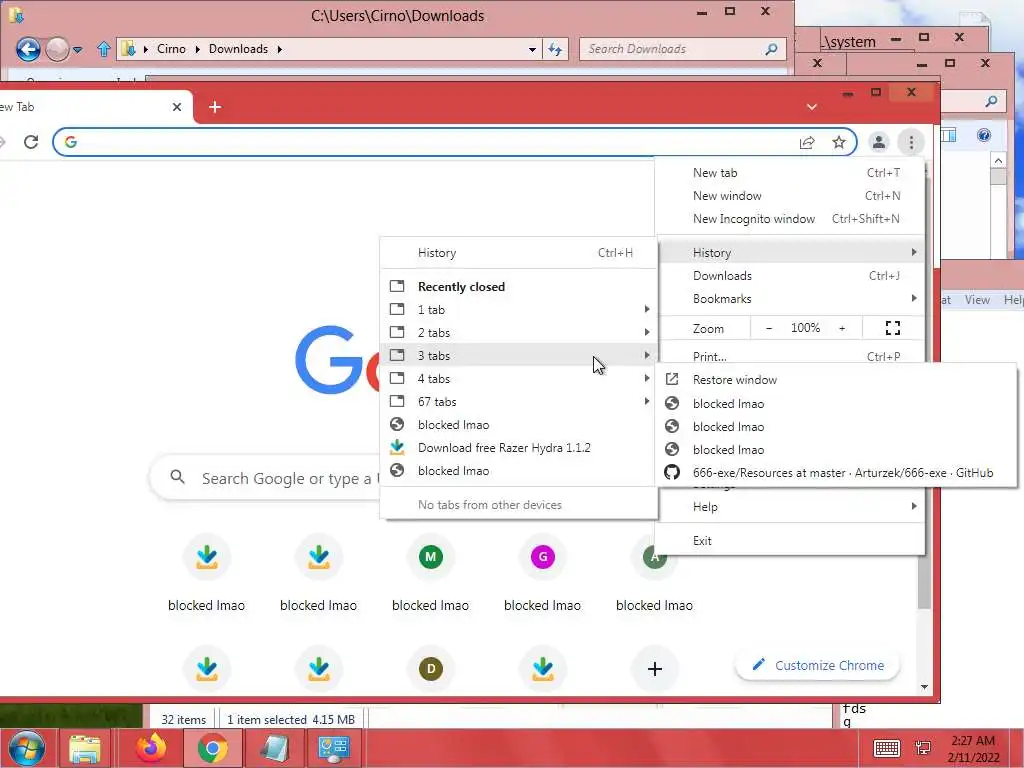Open the magenta G shortcut tile
Image resolution: width=1024 pixels, height=768 pixels.
point(543,557)
